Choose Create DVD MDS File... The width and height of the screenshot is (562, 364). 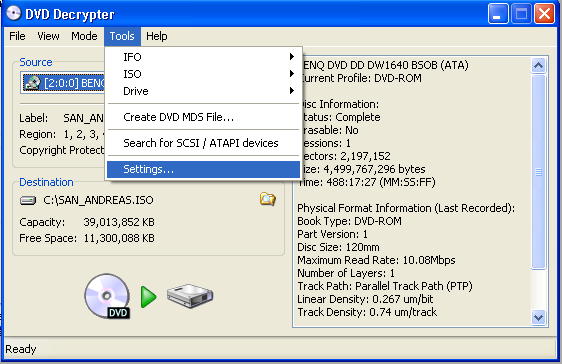203,117
